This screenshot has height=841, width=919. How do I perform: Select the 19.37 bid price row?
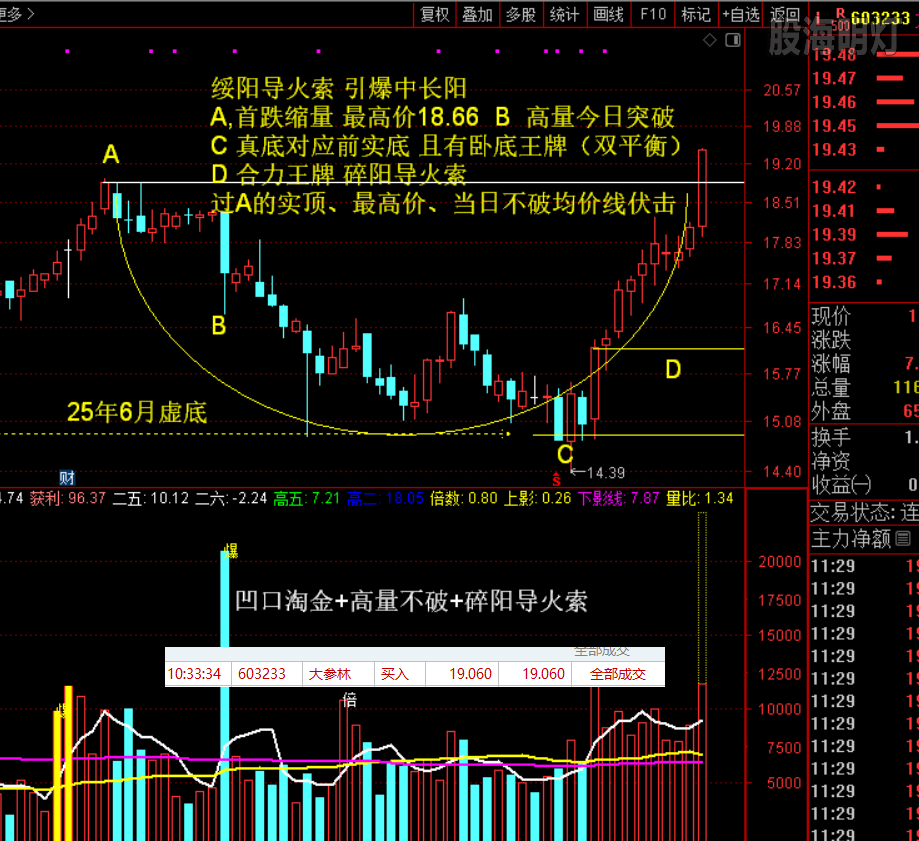(x=864, y=258)
